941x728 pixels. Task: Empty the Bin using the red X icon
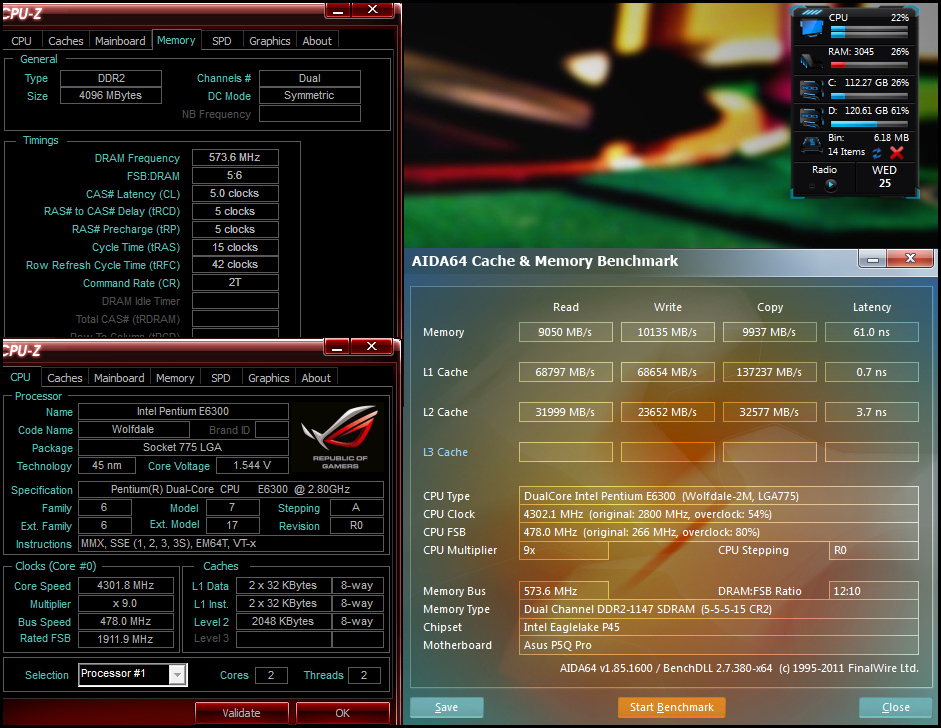click(x=897, y=152)
